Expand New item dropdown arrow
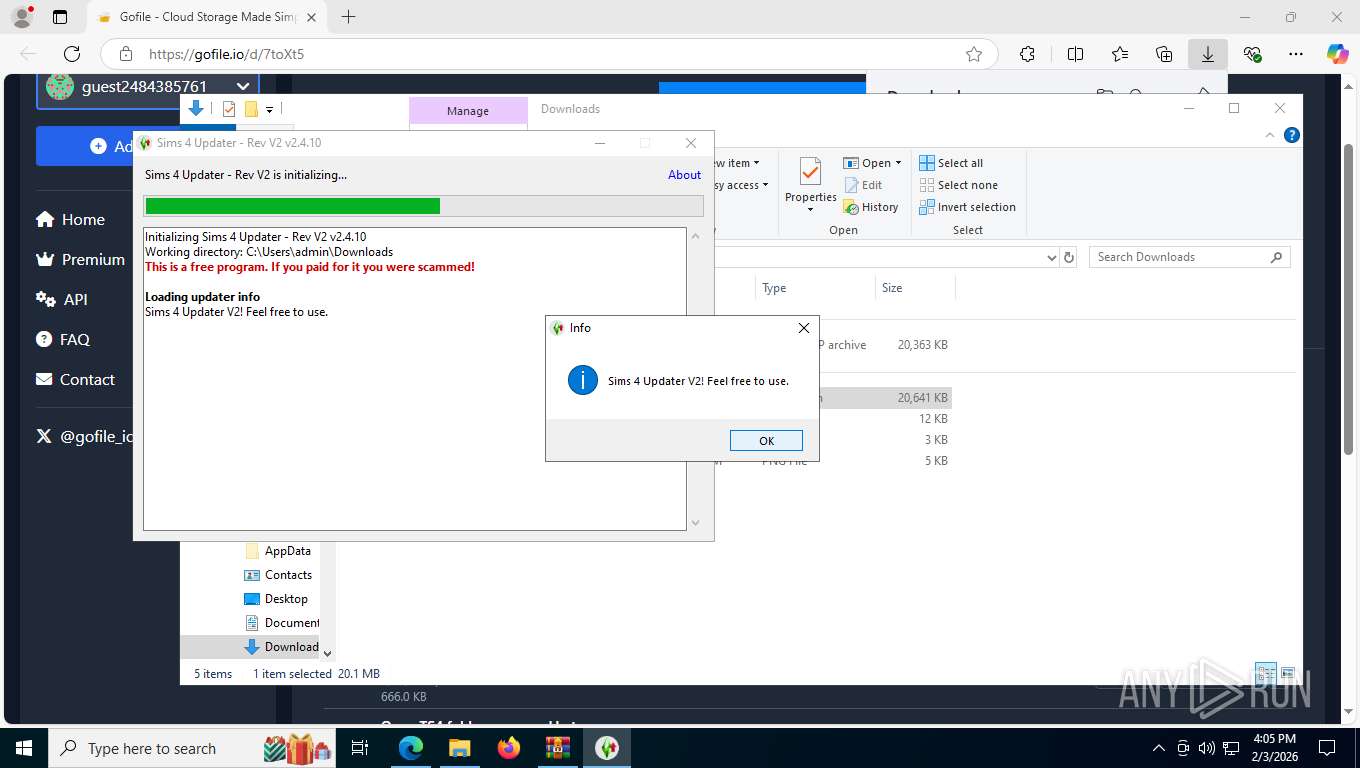 click(756, 163)
